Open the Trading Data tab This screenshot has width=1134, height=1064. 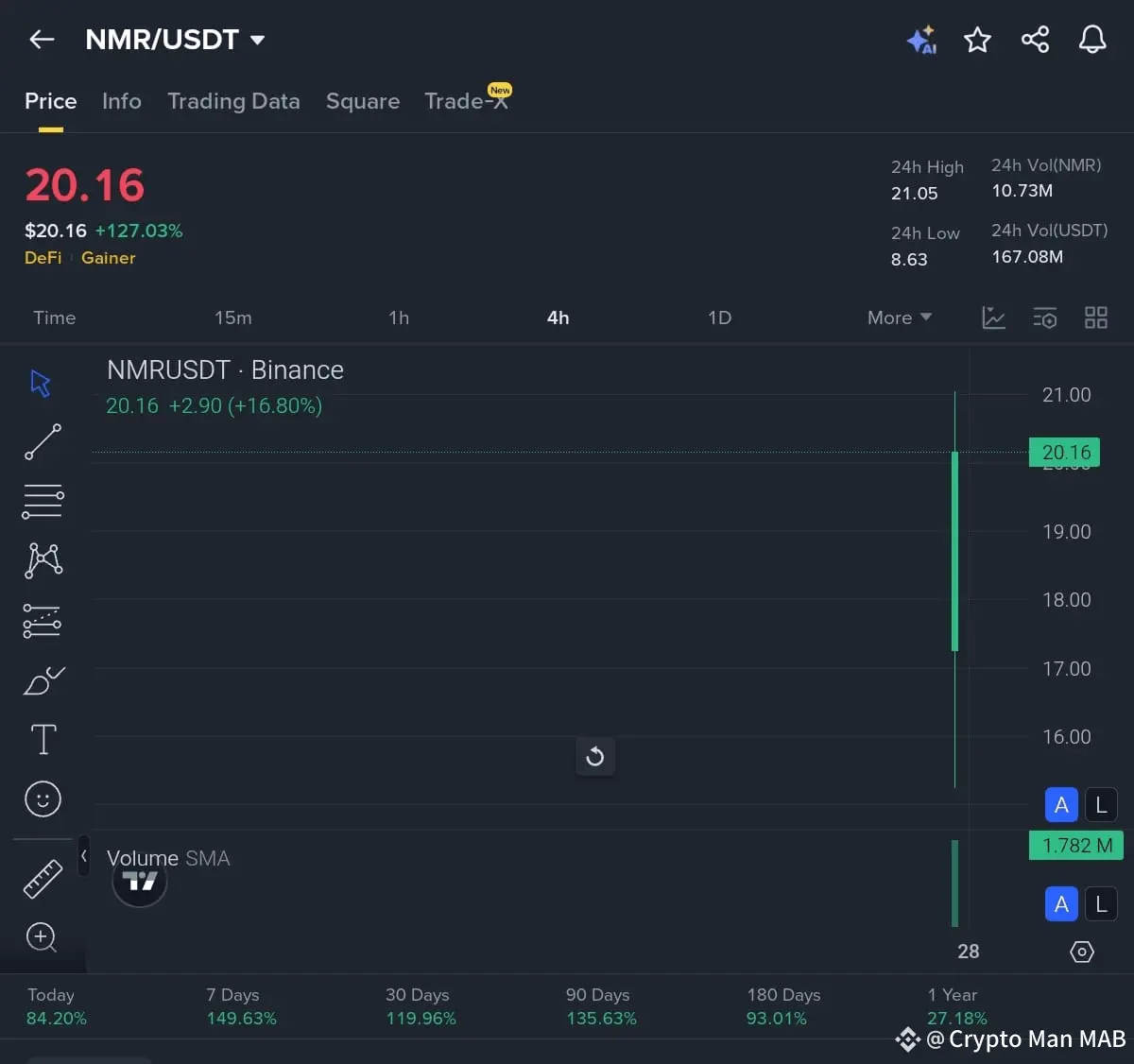[x=233, y=101]
